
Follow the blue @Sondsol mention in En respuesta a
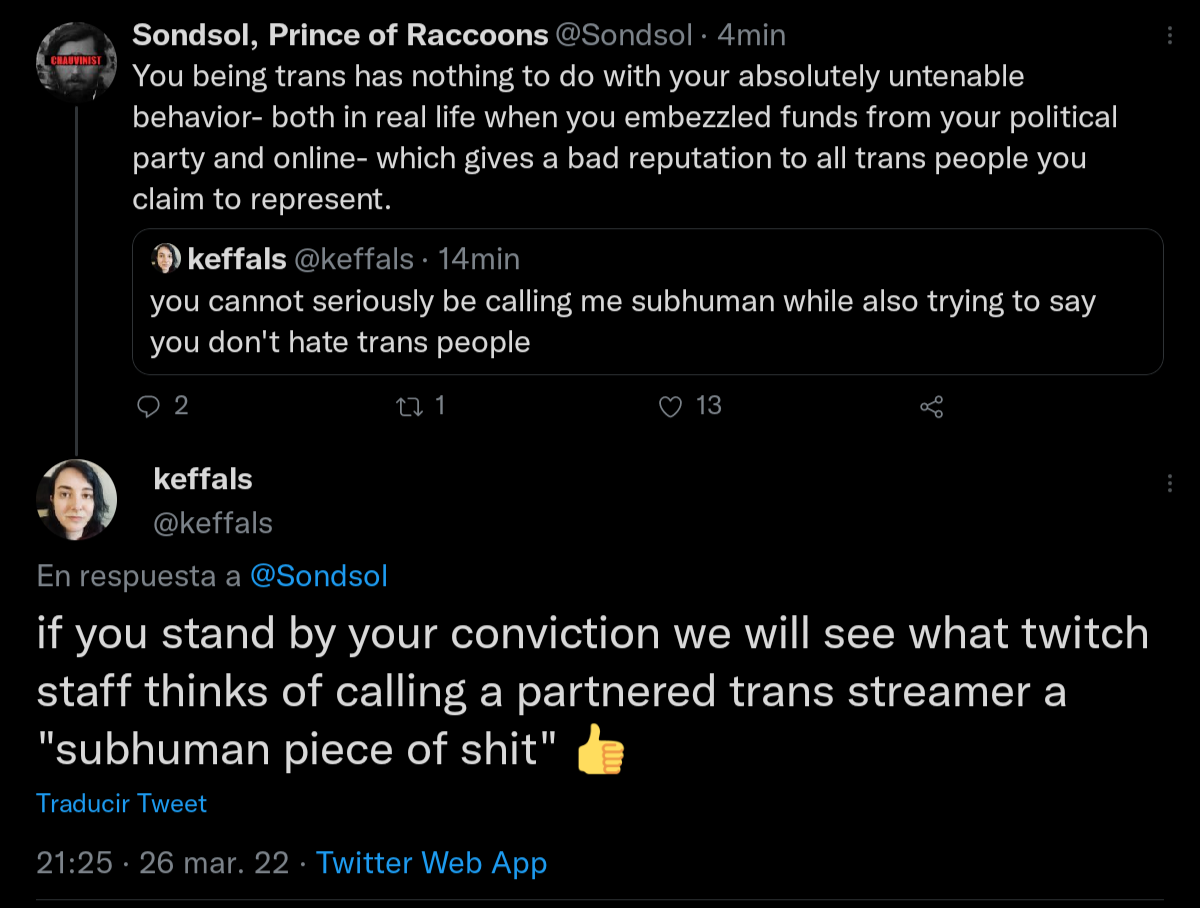click(x=318, y=576)
